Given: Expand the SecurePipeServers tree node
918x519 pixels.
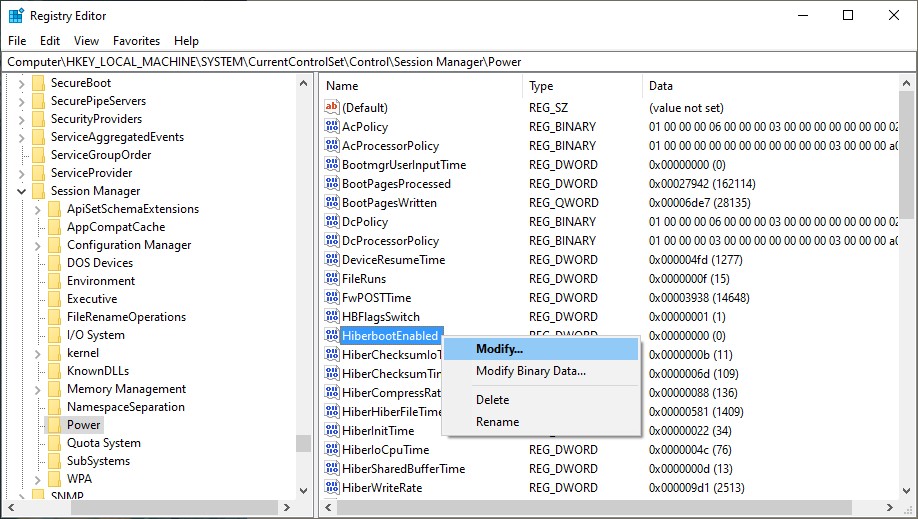Looking at the screenshot, I should (22, 101).
